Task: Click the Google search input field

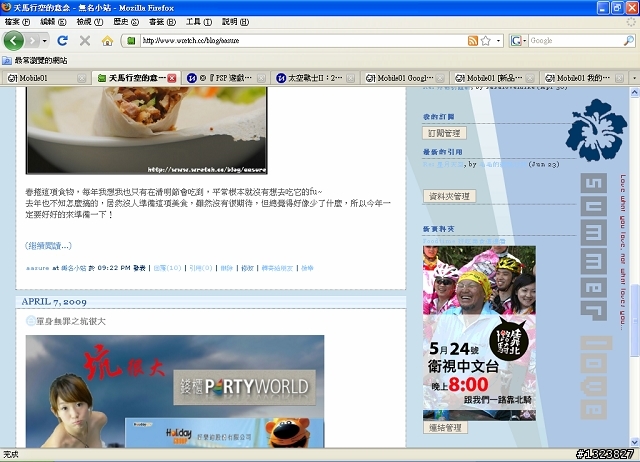Action: pos(576,40)
